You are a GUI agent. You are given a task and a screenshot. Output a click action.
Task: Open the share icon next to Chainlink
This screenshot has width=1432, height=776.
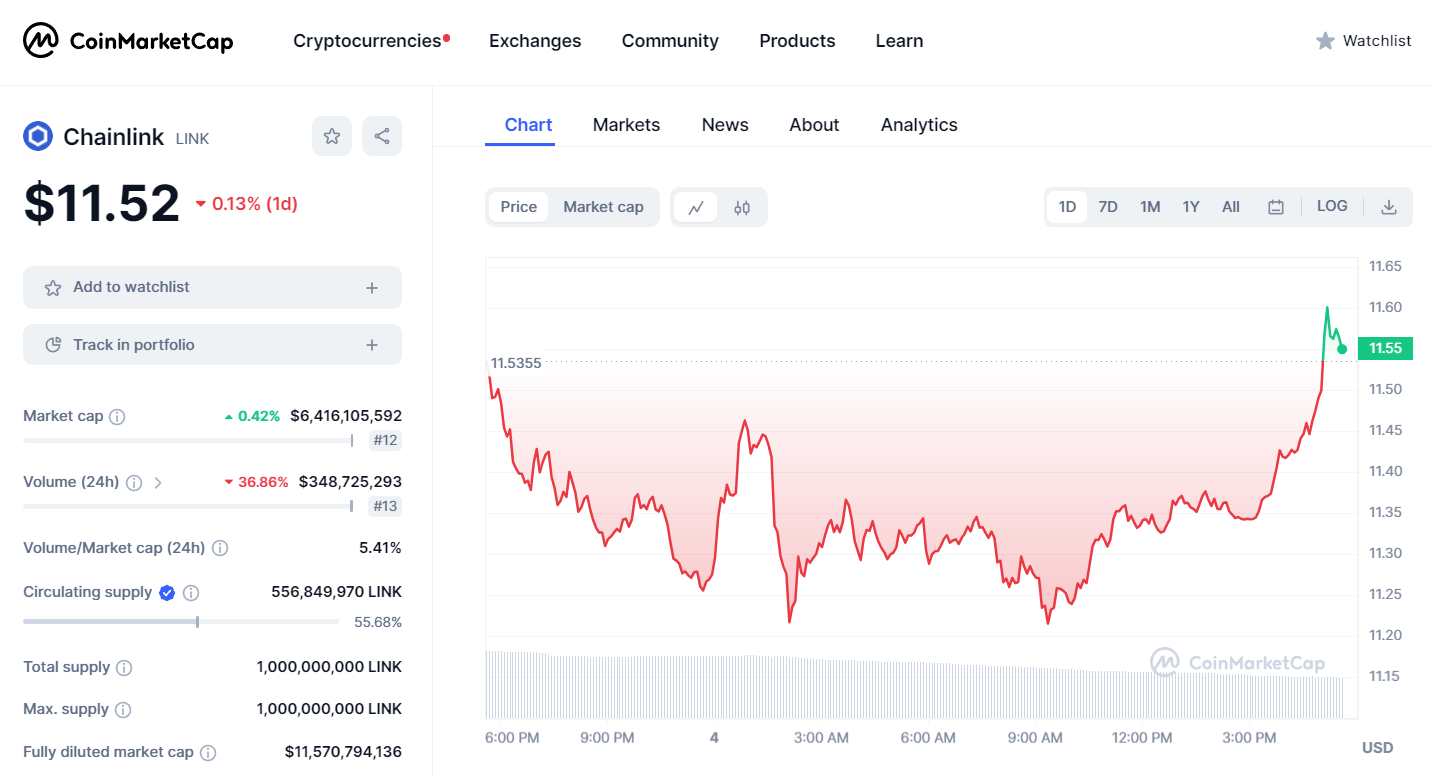tap(382, 136)
